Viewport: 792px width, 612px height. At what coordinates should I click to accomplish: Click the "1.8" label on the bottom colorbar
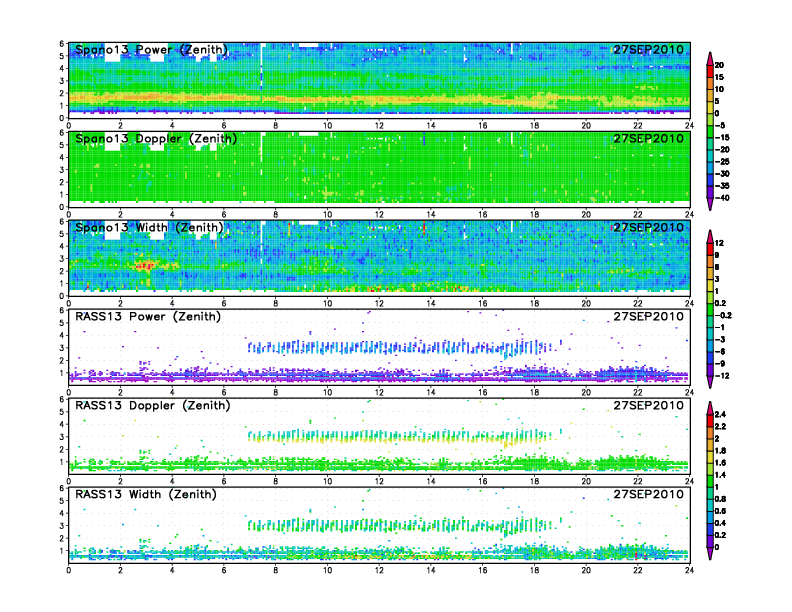coord(721,450)
